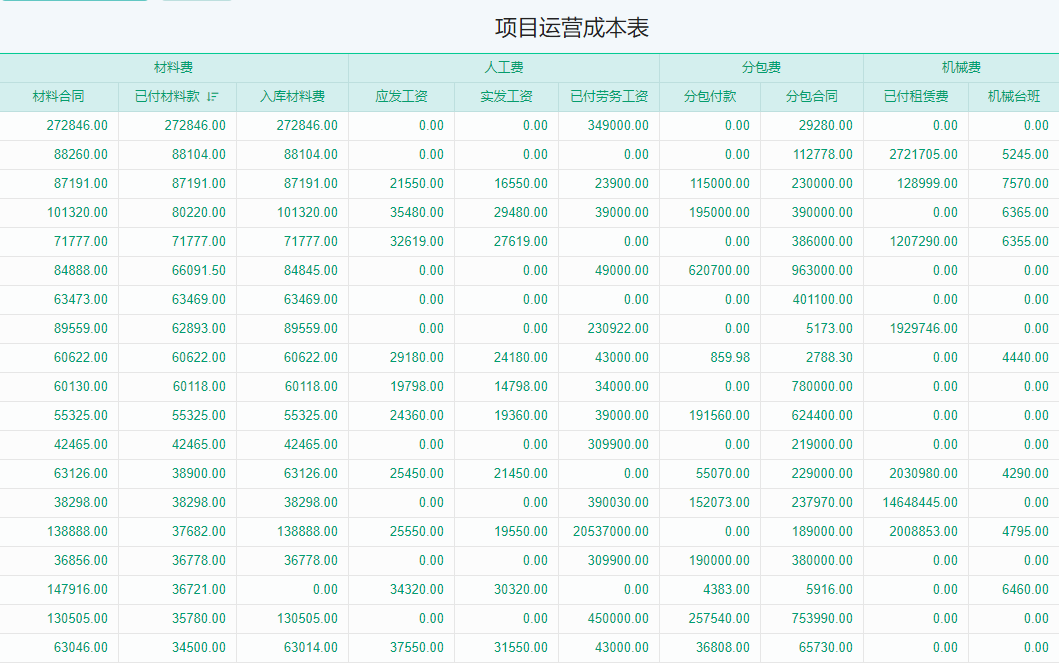Select the 已付租赁费 column header
The width and height of the screenshot is (1059, 663).
coord(916,97)
